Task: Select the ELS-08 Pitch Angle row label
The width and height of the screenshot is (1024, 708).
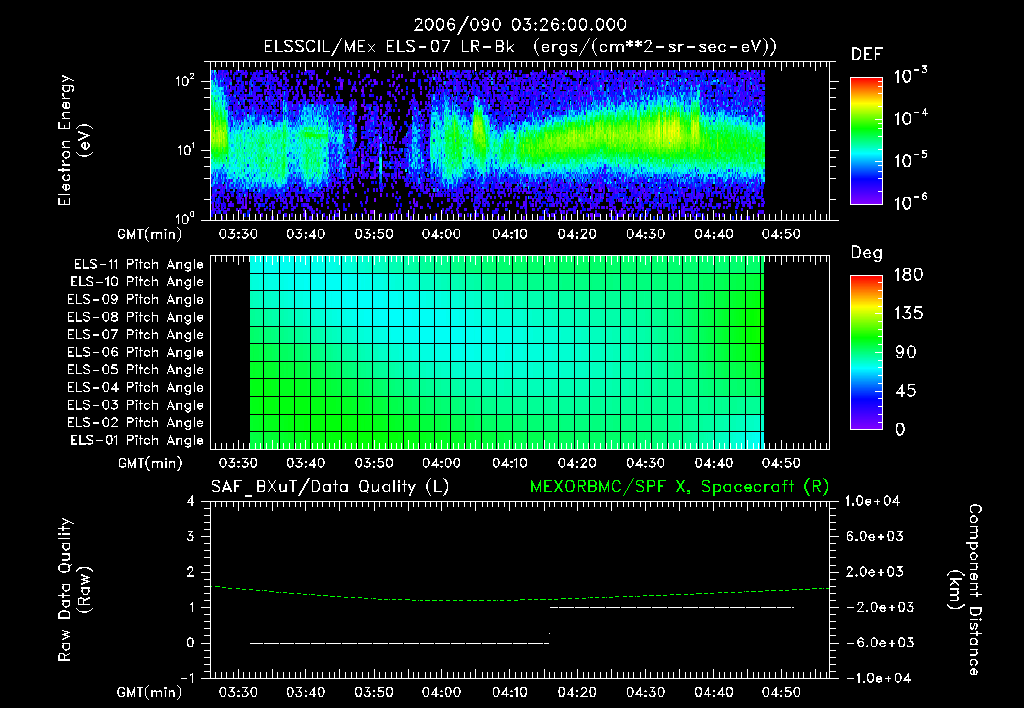Action: 136,317
